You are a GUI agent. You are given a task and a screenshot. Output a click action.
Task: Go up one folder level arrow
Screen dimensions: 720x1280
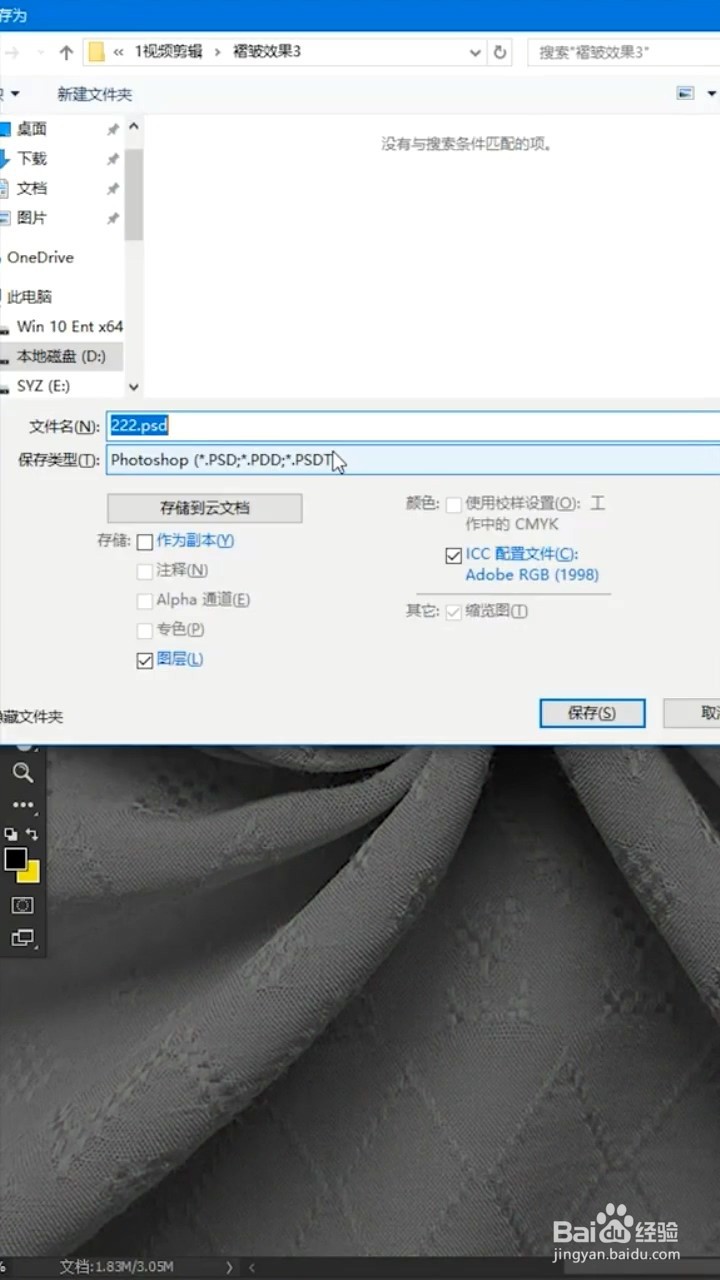(66, 52)
